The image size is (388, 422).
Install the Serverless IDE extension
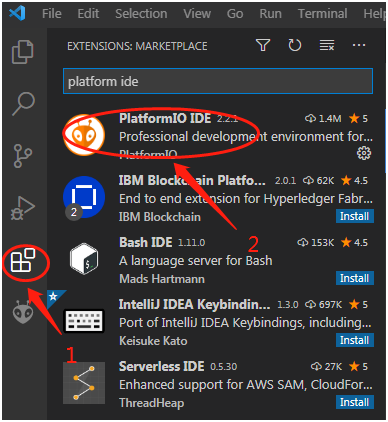tap(355, 402)
